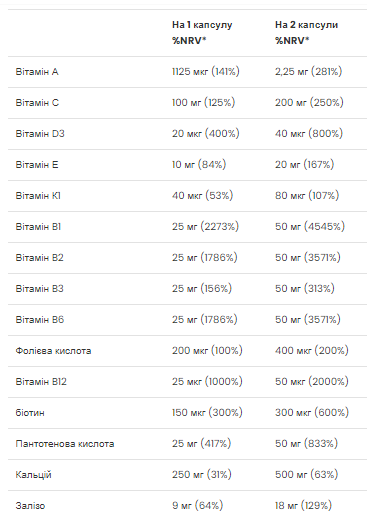Click the Пантотенова кислота label
367x517 pixels.
point(65,444)
